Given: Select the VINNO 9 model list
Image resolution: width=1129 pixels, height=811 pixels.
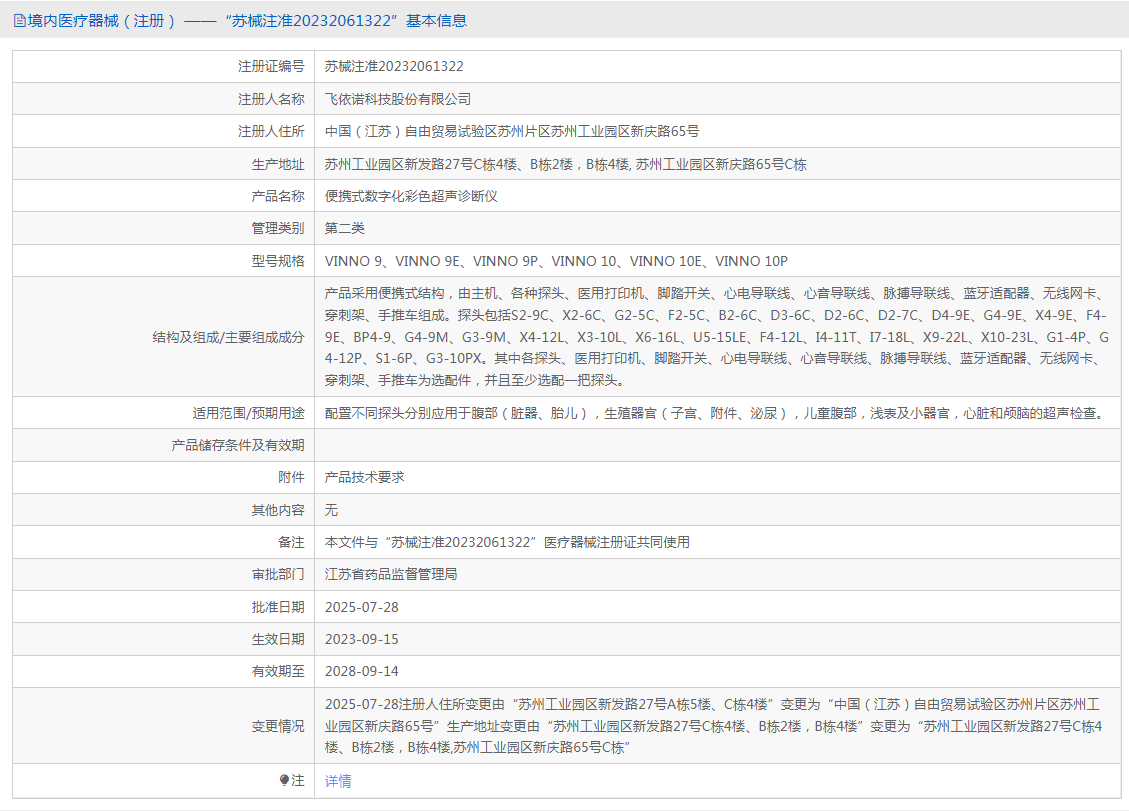Looking at the screenshot, I should tap(556, 261).
